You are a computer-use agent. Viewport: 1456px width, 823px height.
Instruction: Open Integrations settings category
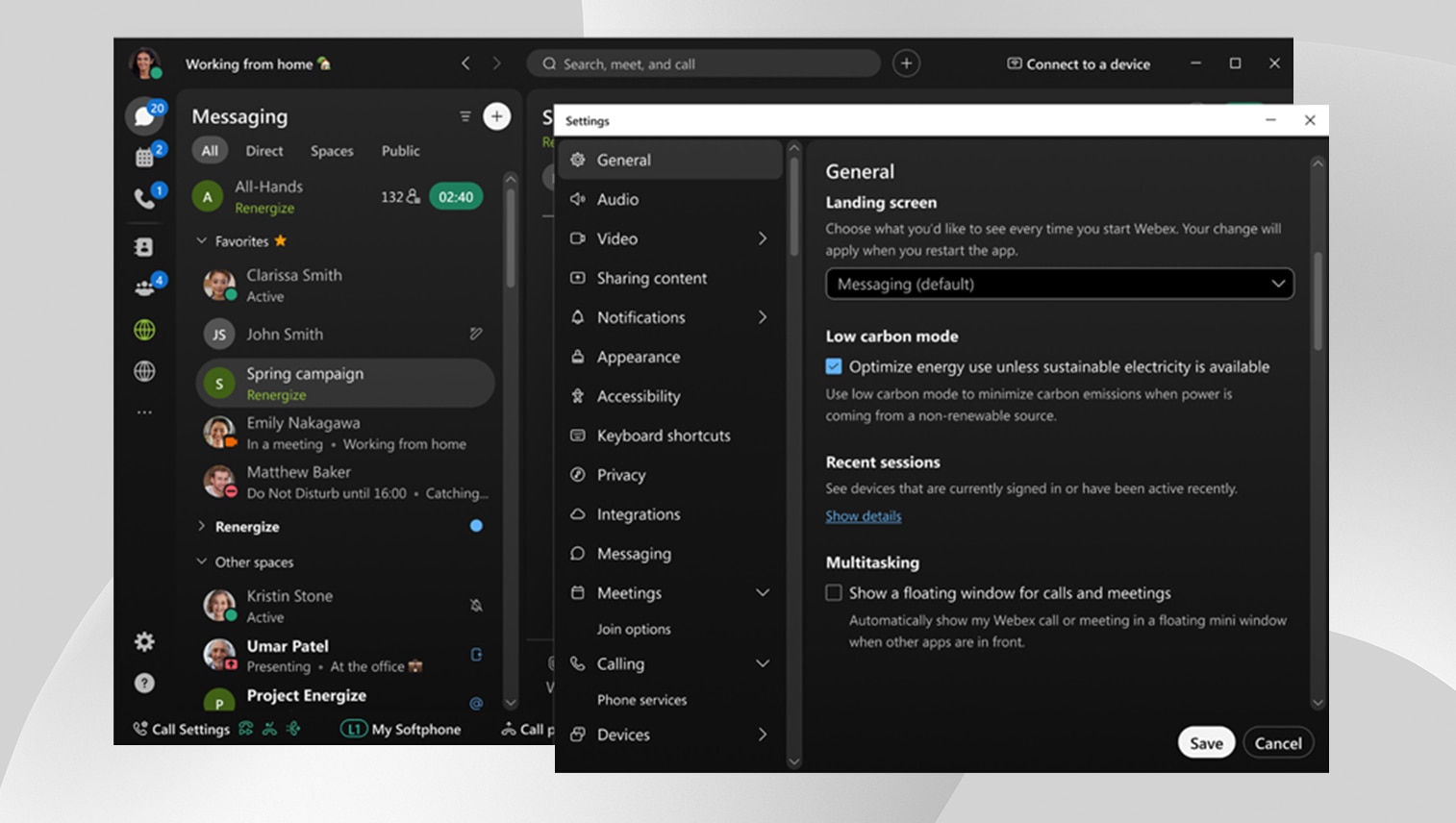[670, 514]
